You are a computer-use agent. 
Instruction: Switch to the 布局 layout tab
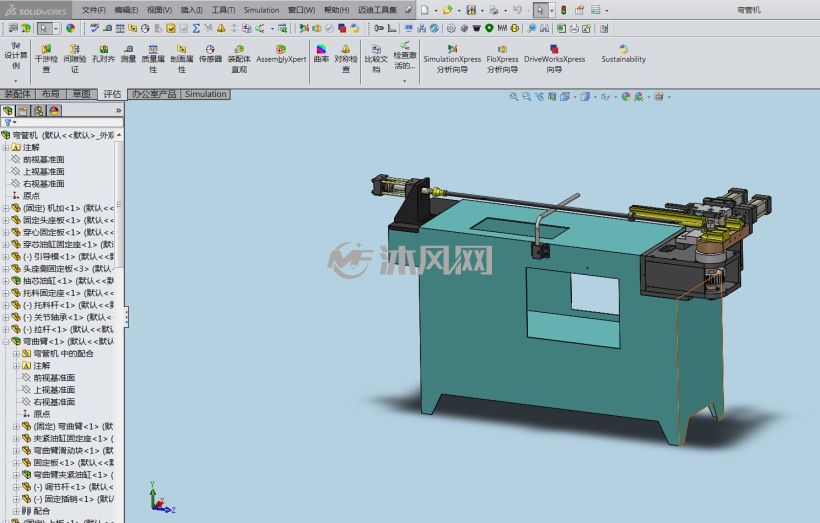pyautogui.click(x=50, y=94)
